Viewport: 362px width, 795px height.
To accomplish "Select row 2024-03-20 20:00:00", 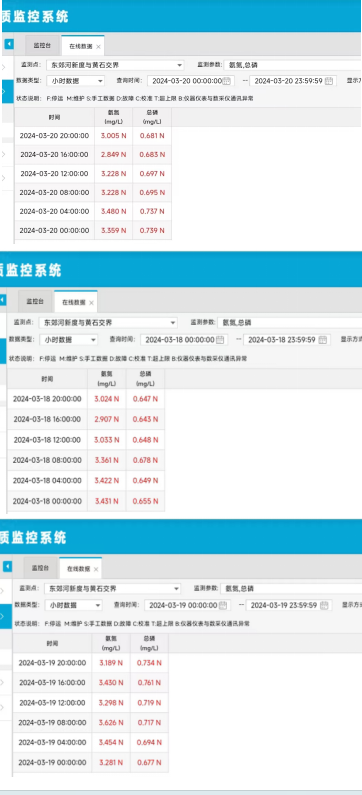I will tap(93, 136).
